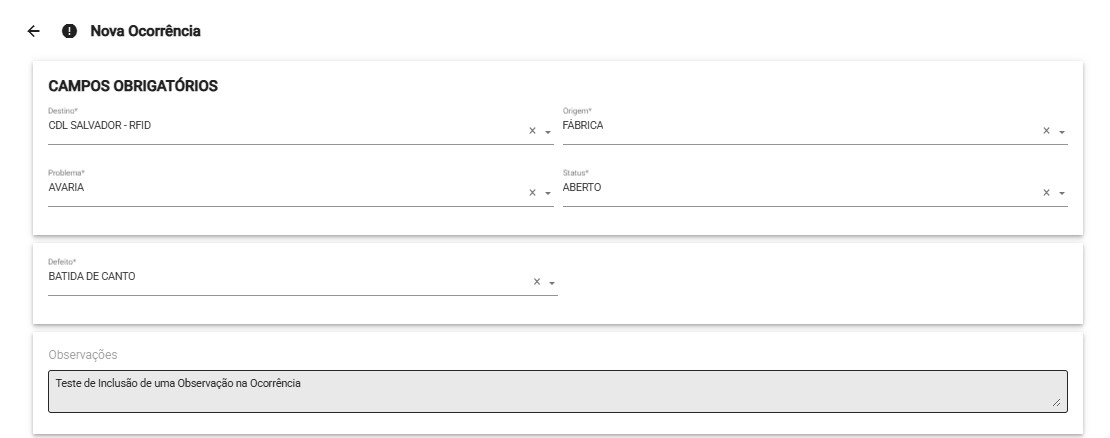Viewport: 1110px width, 438px height.
Task: Open the Origem dropdown arrow
Action: tap(1062, 132)
